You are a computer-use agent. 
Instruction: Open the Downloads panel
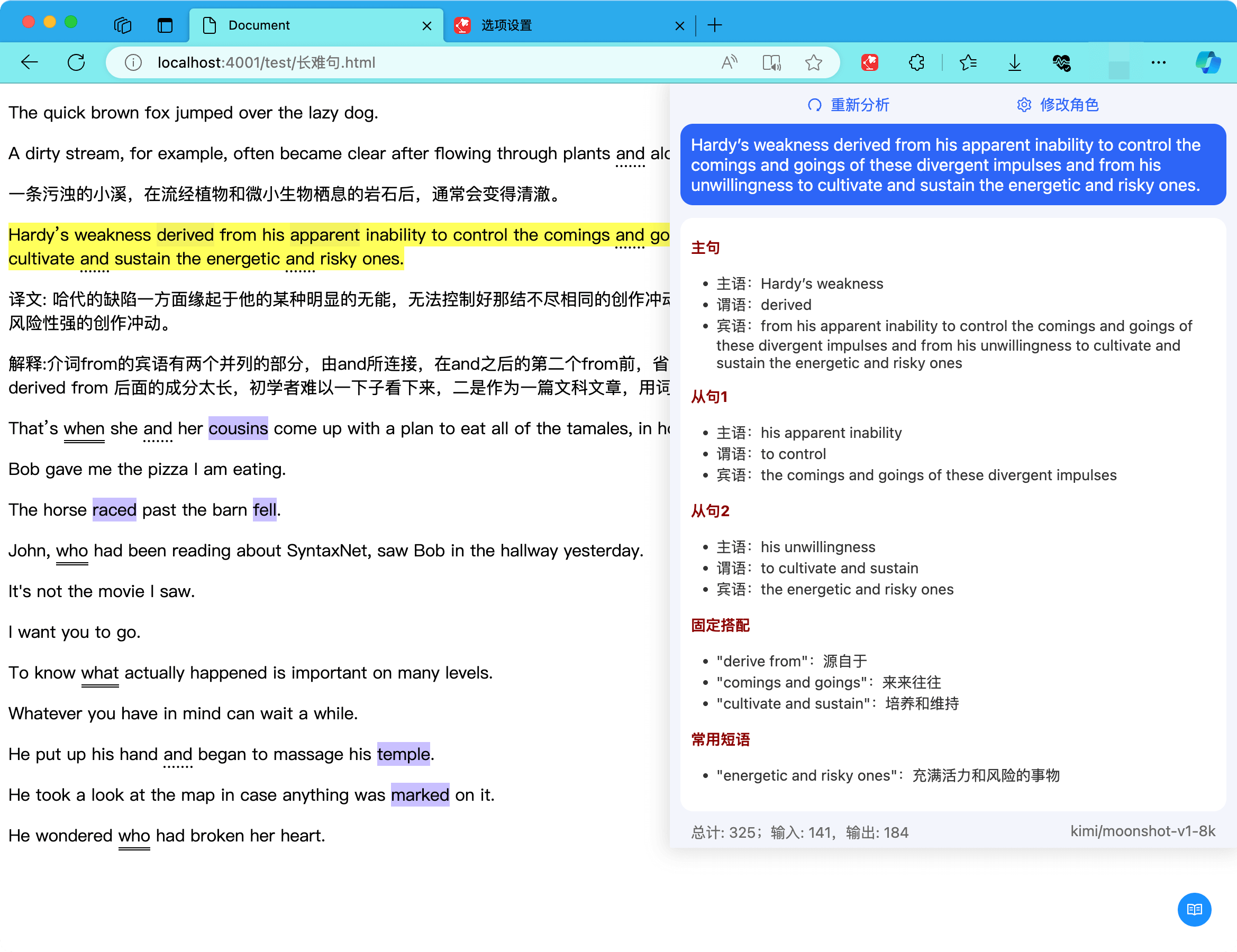coord(1014,62)
